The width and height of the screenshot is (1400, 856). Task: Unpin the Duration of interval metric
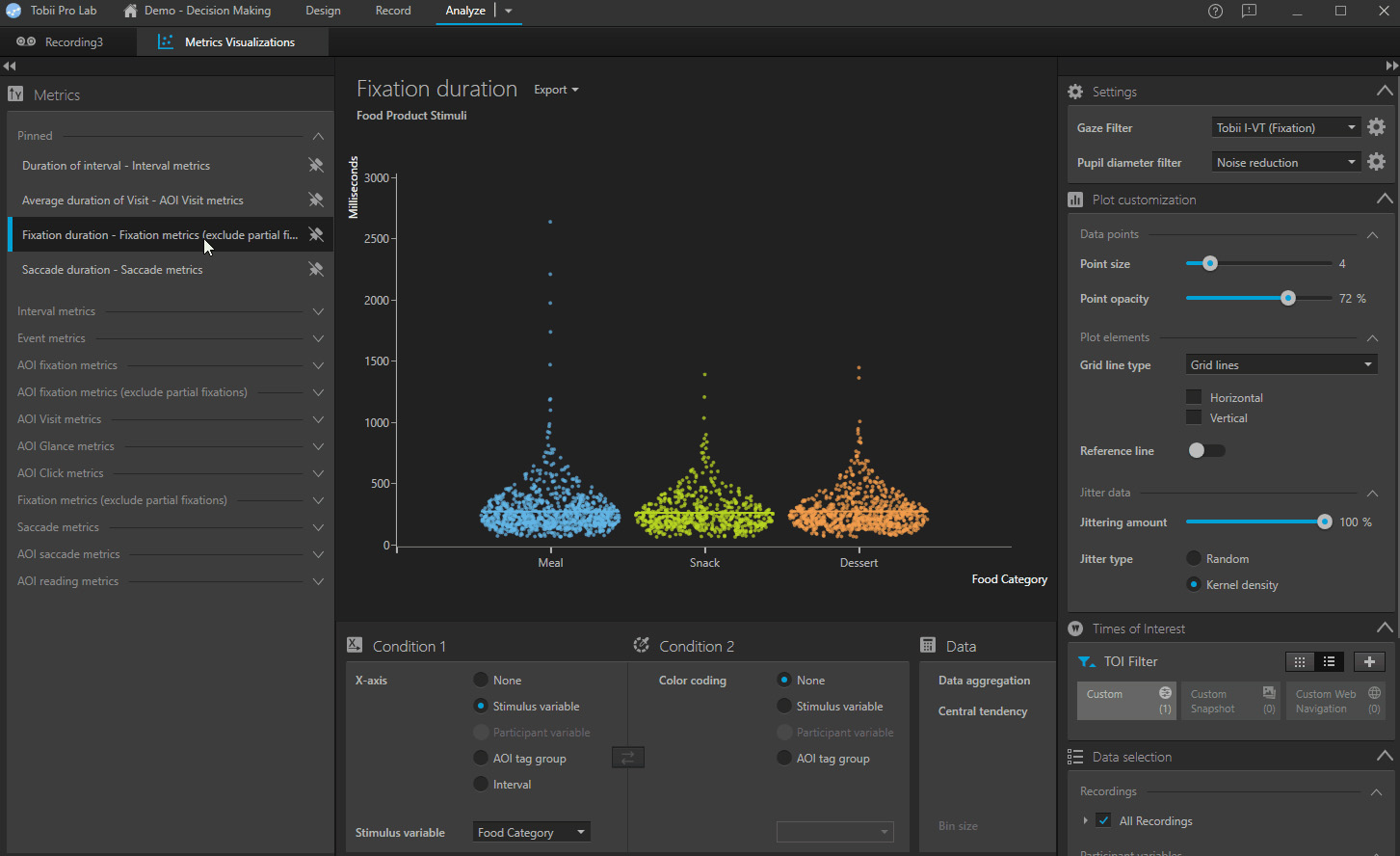coord(315,166)
